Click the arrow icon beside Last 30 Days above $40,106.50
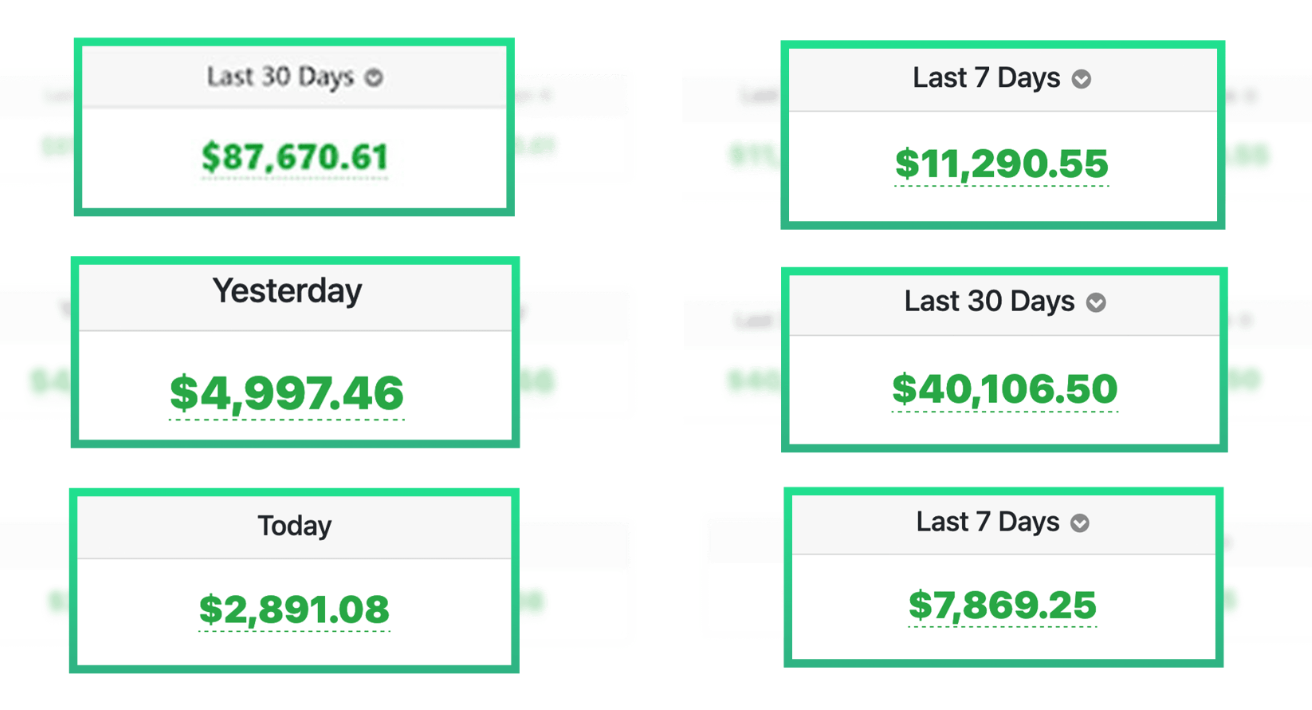 [1096, 303]
